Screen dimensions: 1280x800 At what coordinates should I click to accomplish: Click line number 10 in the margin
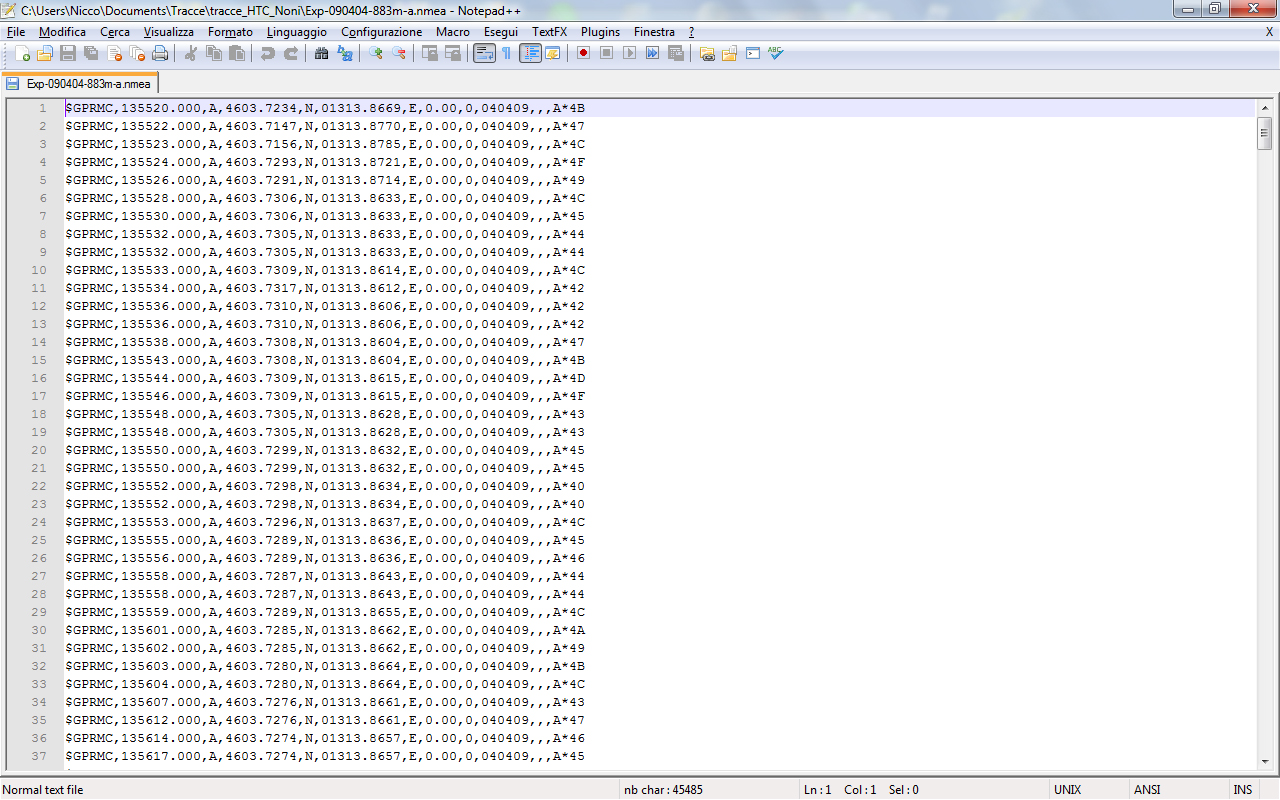coord(39,270)
